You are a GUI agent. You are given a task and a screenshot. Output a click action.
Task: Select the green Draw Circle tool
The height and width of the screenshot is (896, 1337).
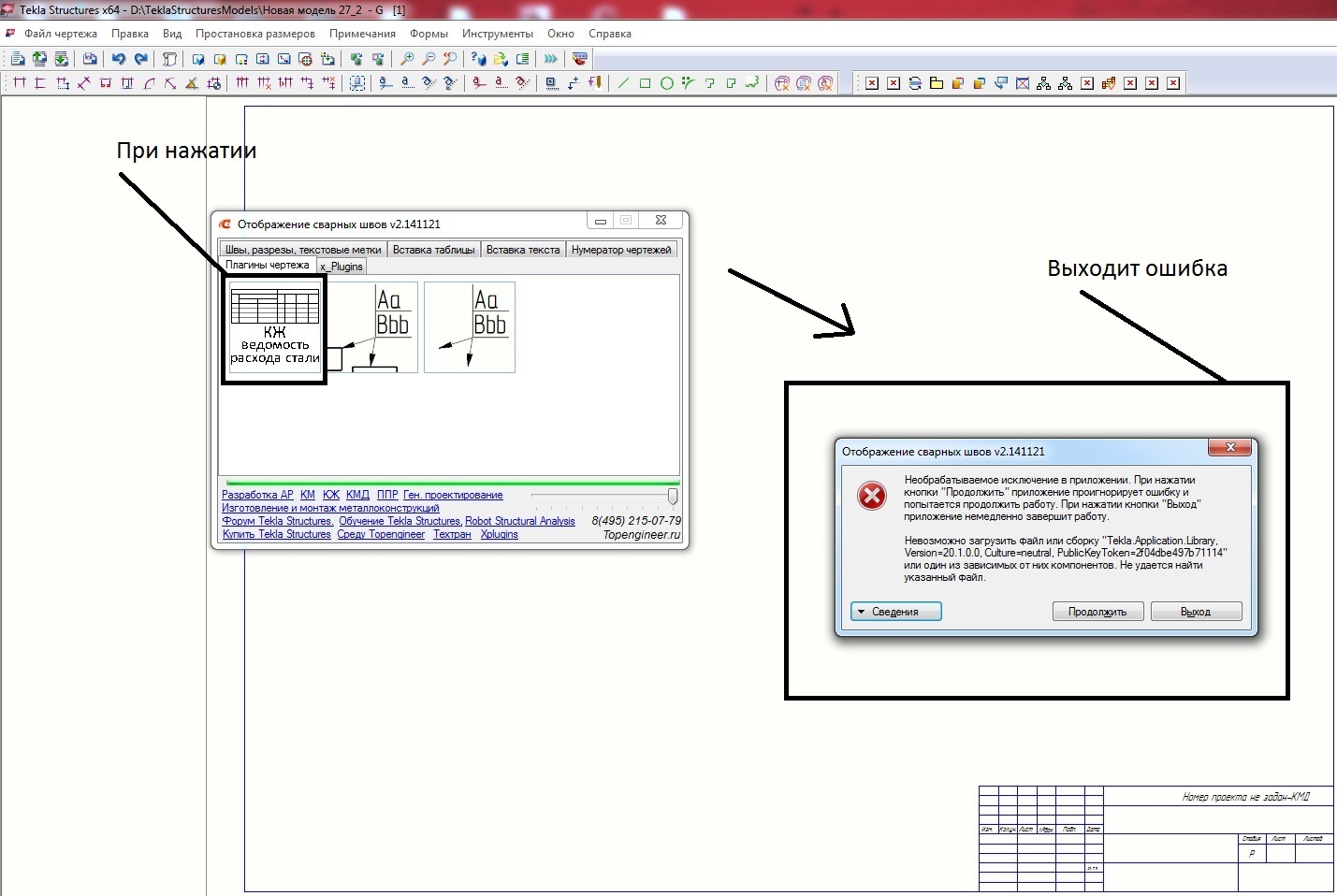[667, 83]
